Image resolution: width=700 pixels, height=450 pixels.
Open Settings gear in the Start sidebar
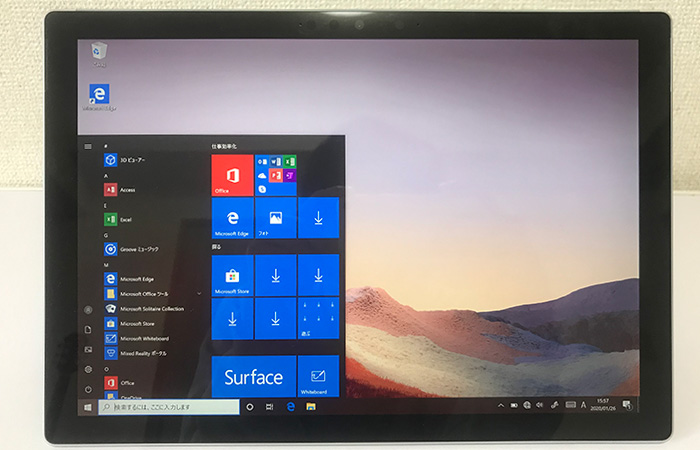88,369
